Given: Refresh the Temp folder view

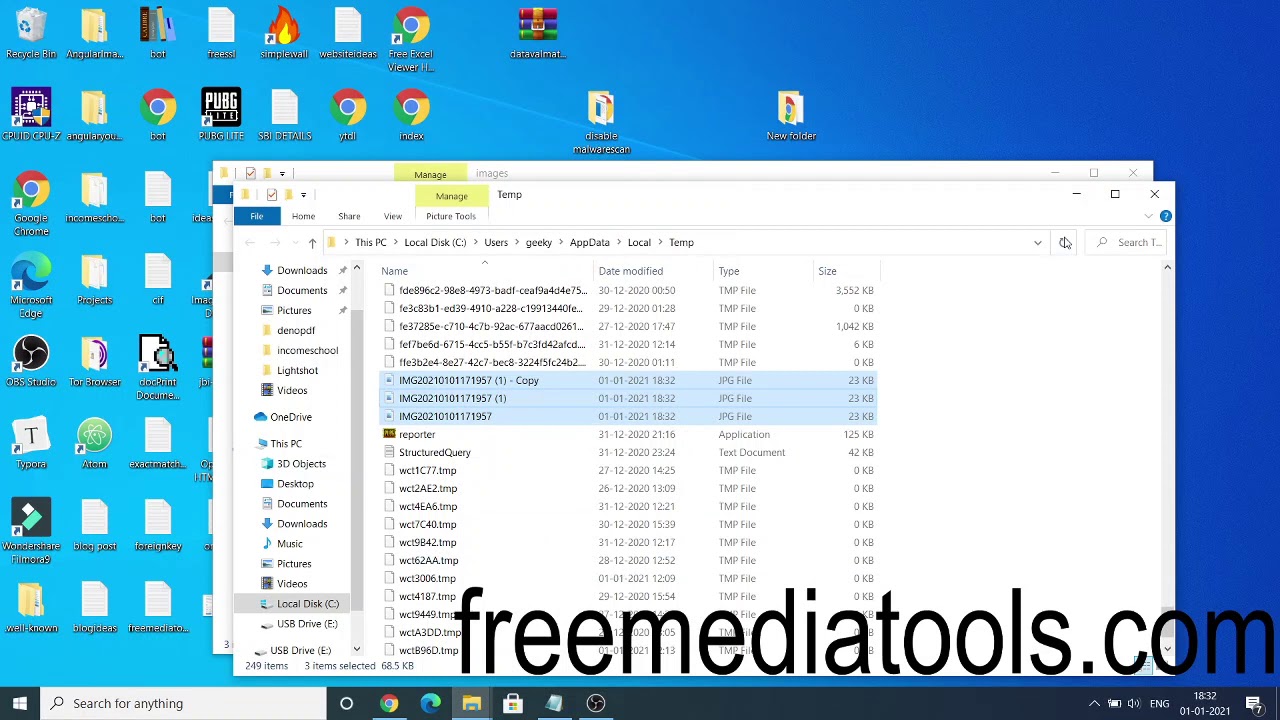Looking at the screenshot, I should [x=1064, y=243].
